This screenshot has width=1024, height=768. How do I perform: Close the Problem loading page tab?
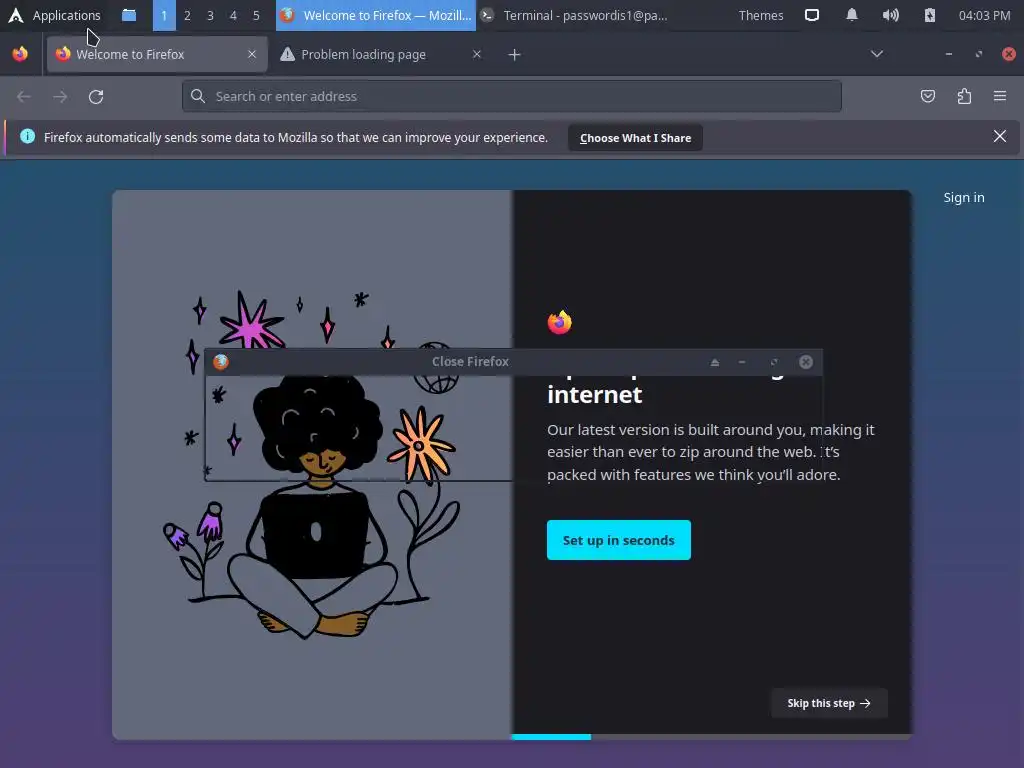[x=477, y=54]
